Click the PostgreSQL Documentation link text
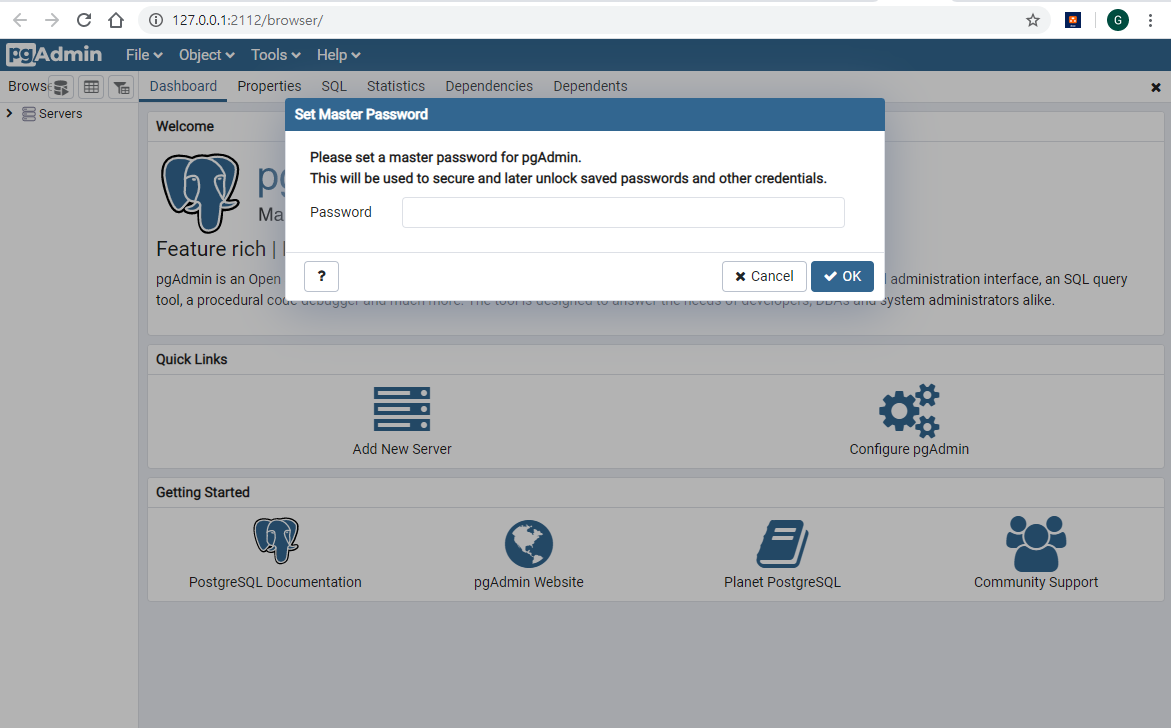Viewport: 1171px width, 728px height. click(x=275, y=582)
